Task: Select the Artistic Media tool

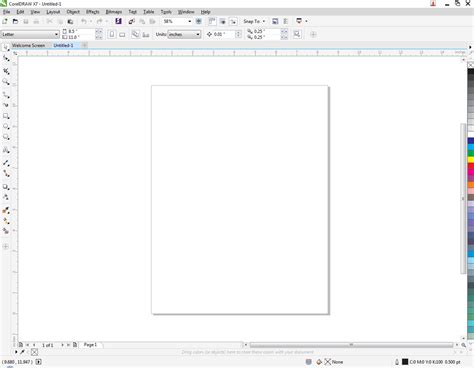Action: point(6,105)
